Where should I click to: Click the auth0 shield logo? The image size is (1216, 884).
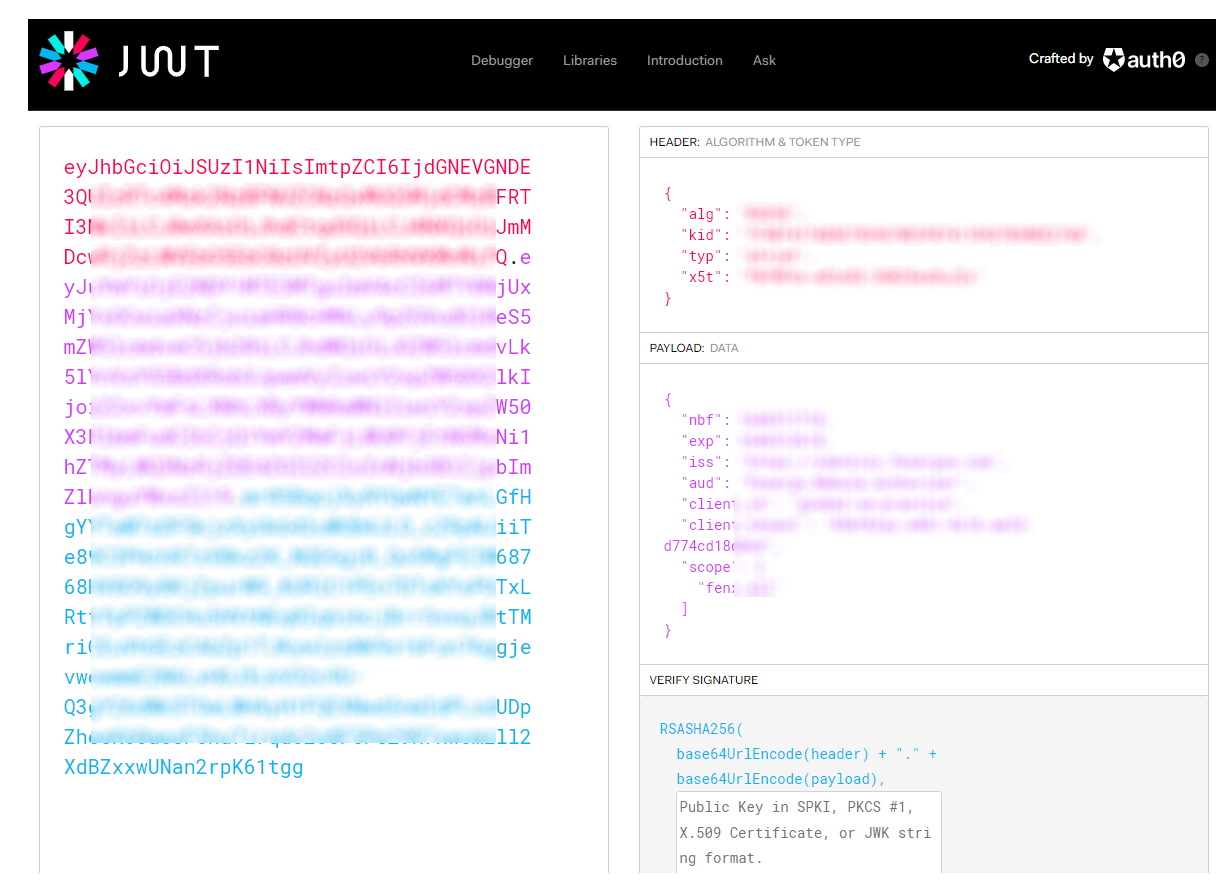1113,60
